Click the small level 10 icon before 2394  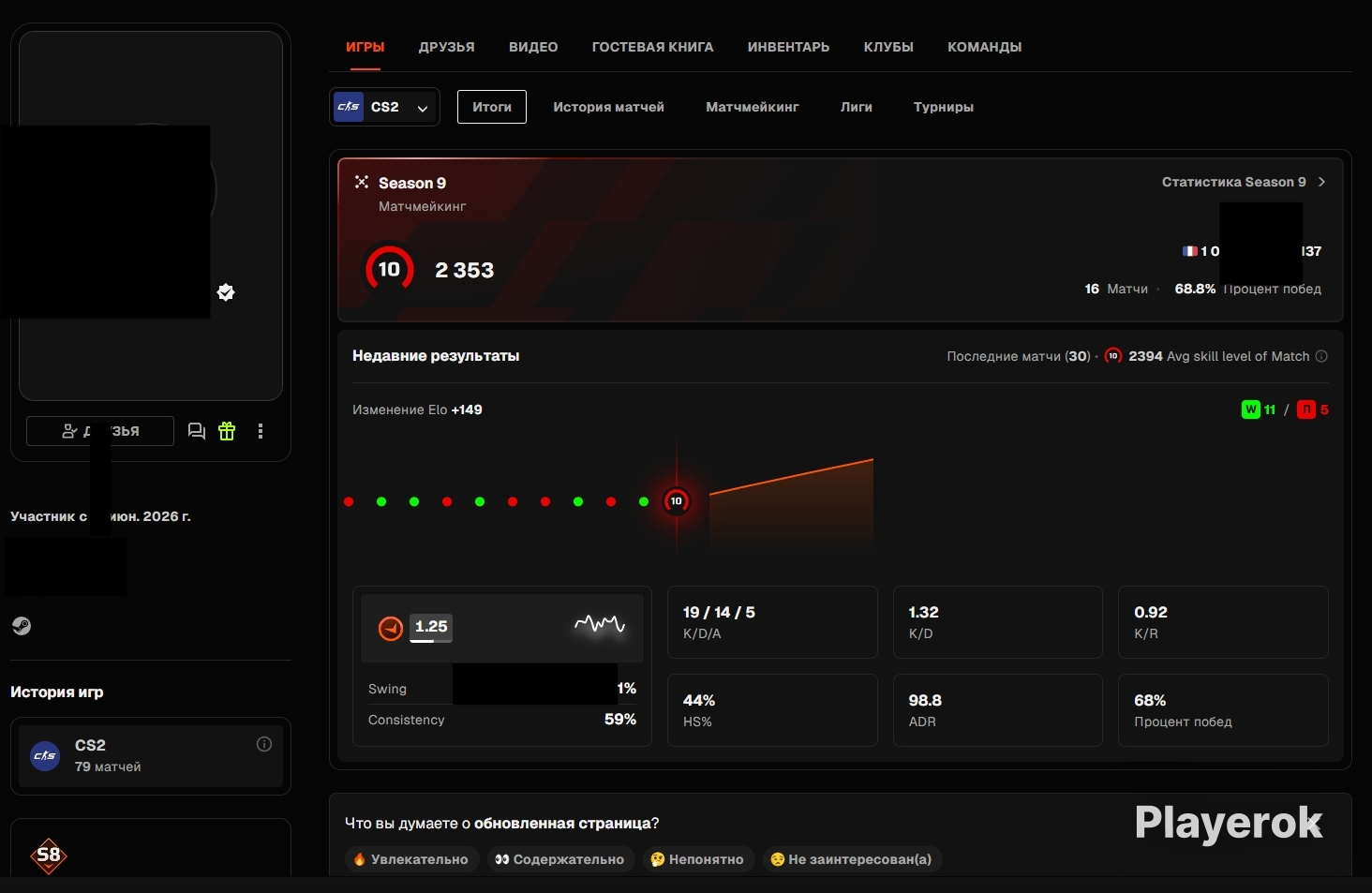[x=1113, y=356]
